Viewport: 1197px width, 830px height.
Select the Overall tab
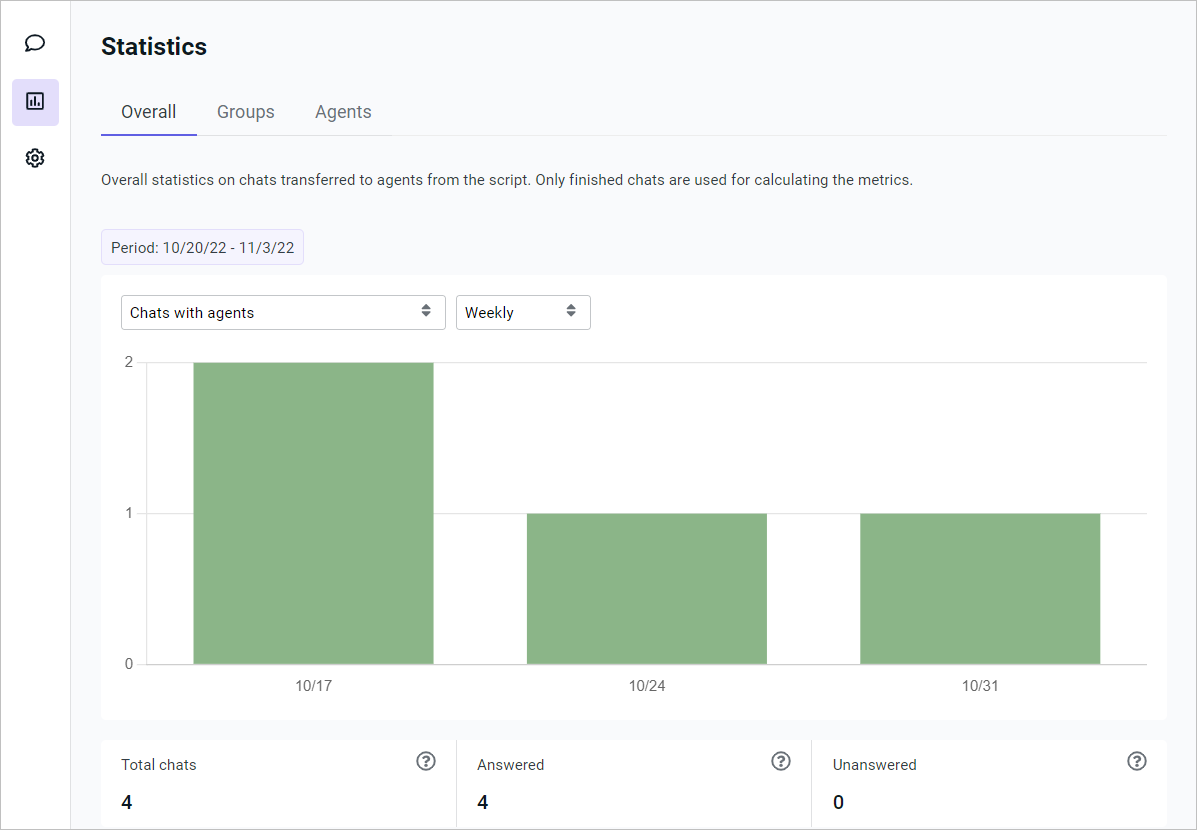point(149,112)
